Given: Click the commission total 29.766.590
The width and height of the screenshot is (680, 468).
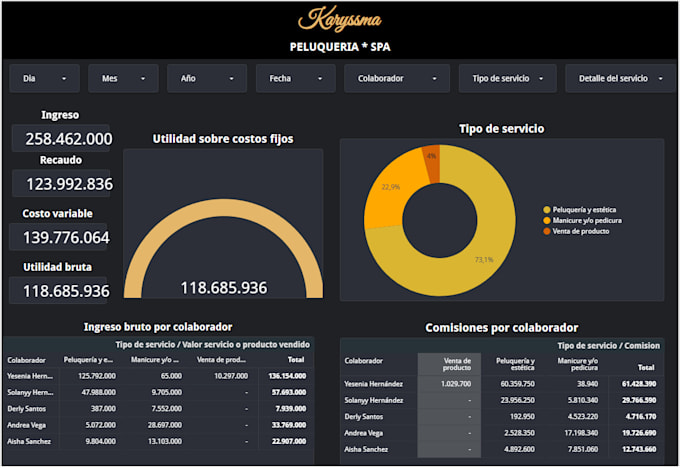Looking at the screenshot, I should coord(639,401).
